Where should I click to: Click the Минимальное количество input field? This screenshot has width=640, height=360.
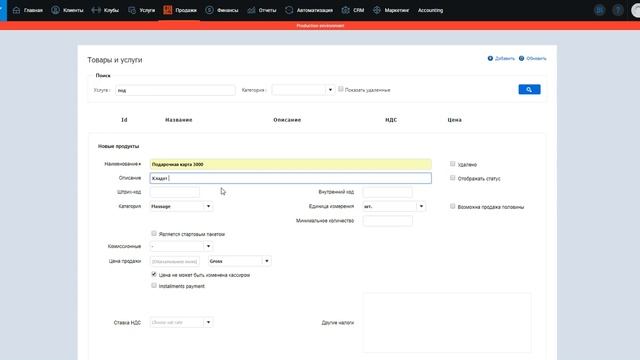point(387,221)
